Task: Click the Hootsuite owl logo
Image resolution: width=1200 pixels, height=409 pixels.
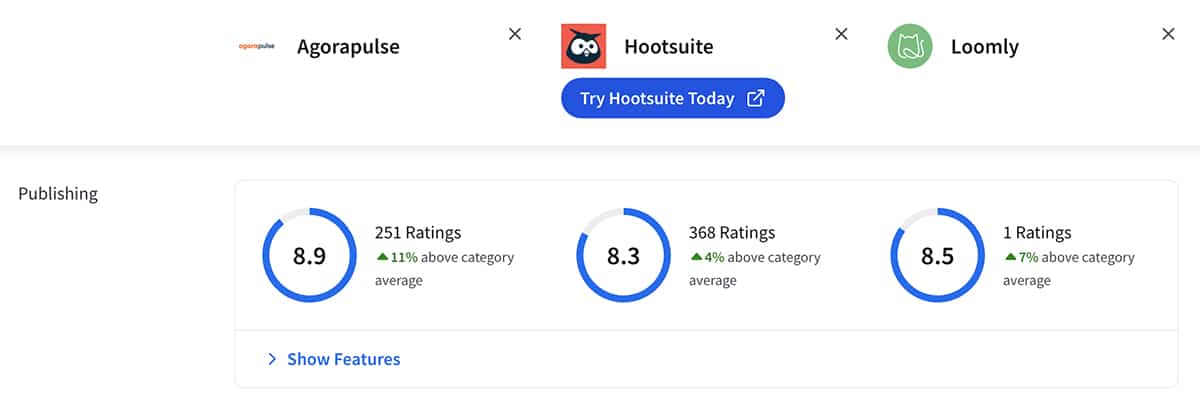Action: [x=583, y=46]
